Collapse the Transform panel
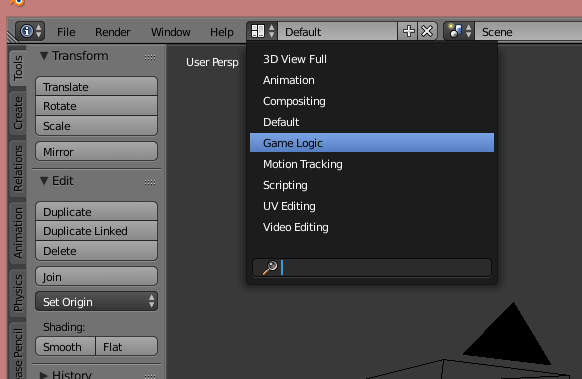This screenshot has width=582, height=379. click(44, 56)
